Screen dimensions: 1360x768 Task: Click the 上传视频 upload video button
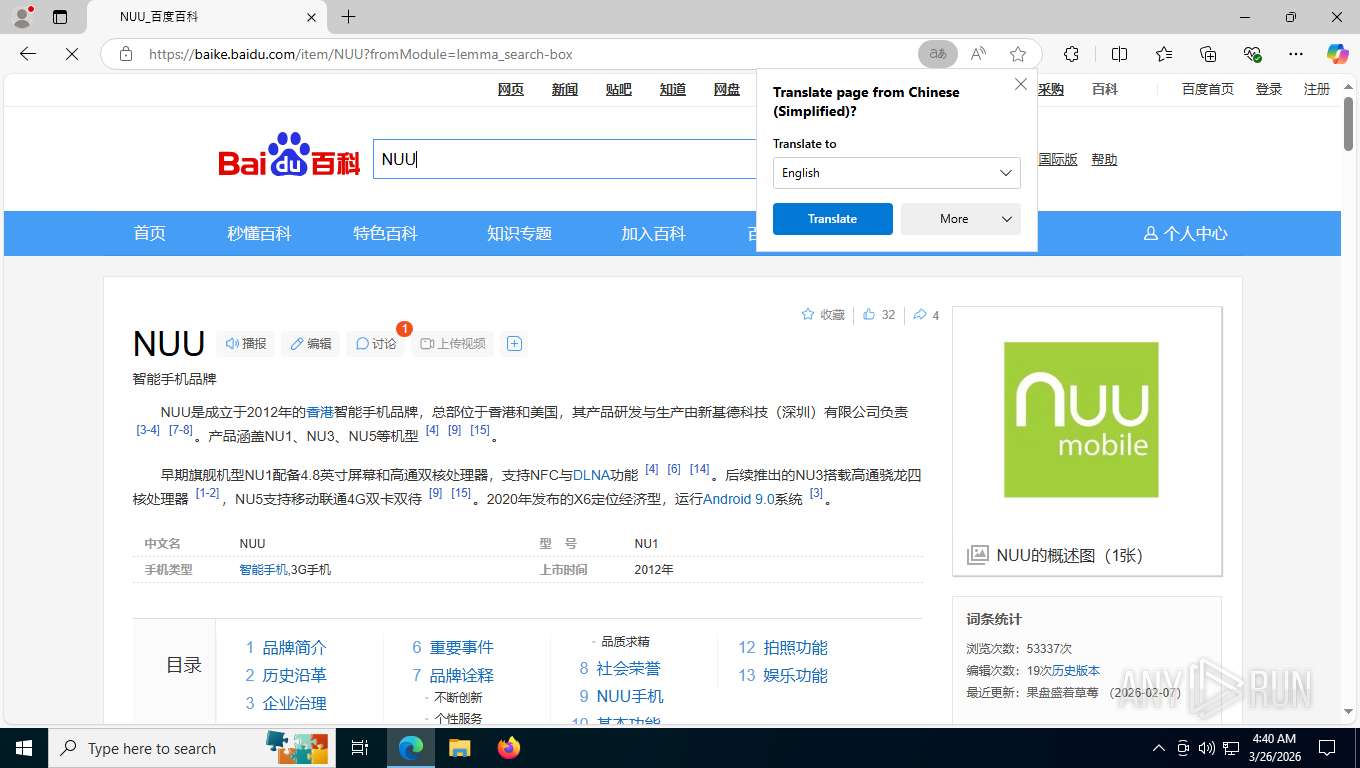(453, 343)
